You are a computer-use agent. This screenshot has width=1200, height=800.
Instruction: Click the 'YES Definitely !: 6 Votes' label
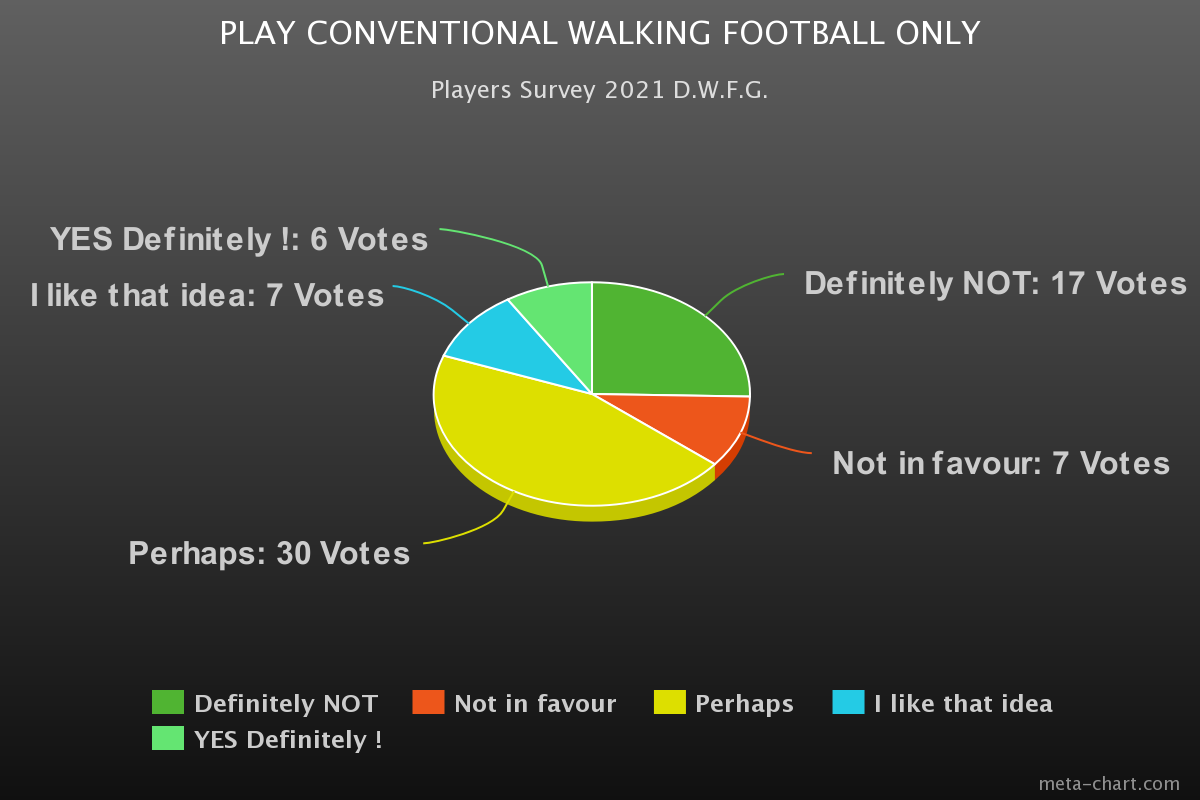(x=239, y=240)
